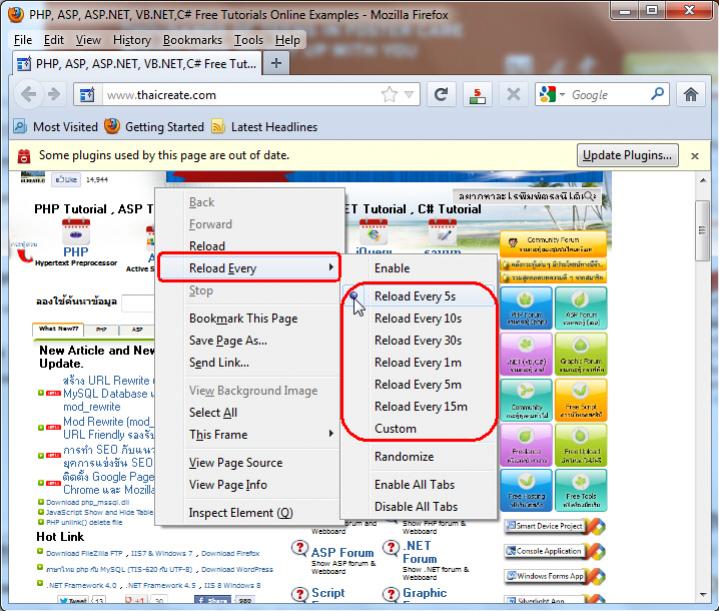Click the PHP Hypertext Preprocessor icon

click(76, 232)
